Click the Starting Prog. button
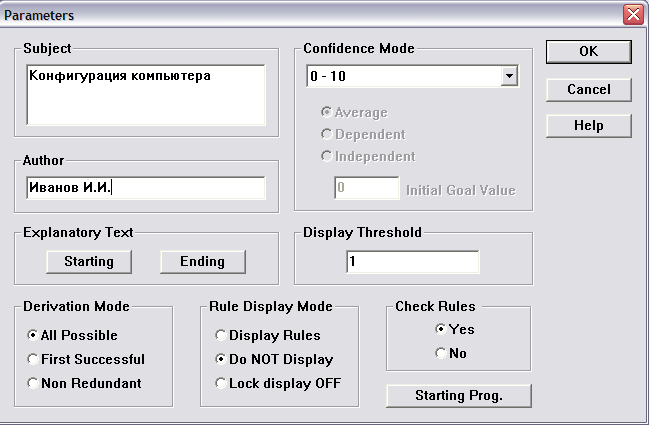 point(459,396)
